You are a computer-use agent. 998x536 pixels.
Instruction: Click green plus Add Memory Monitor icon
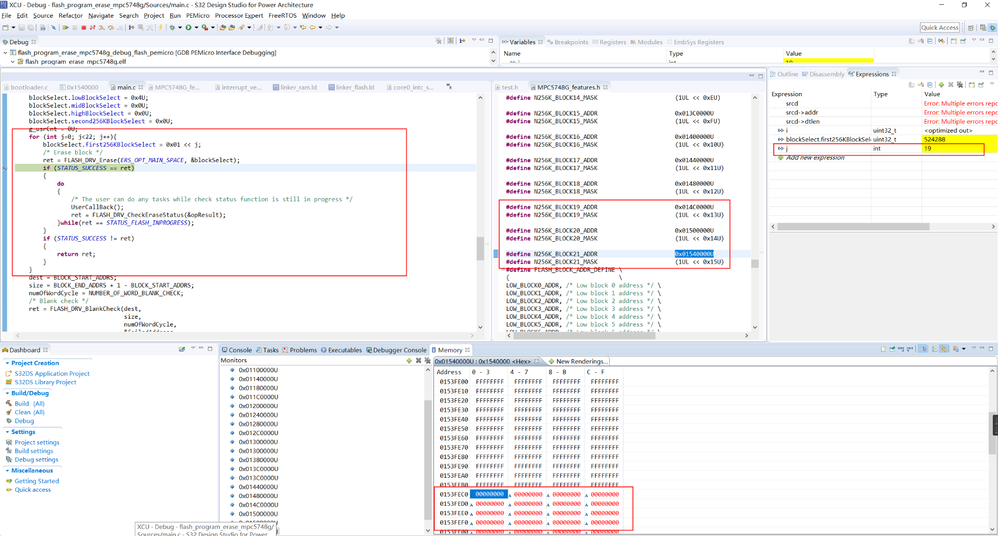pyautogui.click(x=409, y=360)
